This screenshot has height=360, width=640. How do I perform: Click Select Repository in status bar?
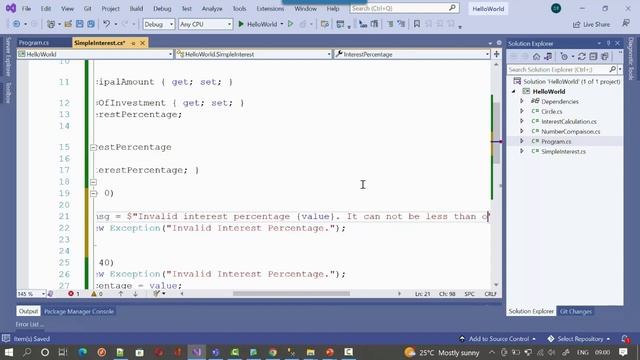[579, 339]
